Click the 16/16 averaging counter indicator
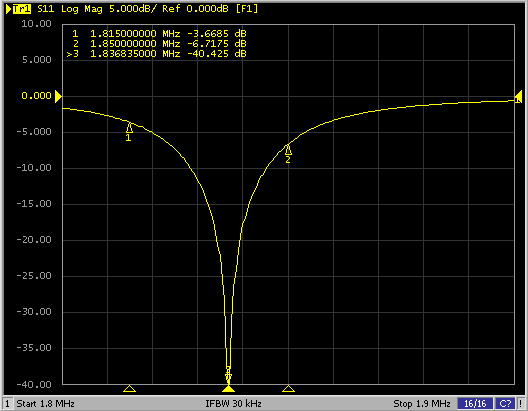Image resolution: width=528 pixels, height=411 pixels. [x=475, y=403]
